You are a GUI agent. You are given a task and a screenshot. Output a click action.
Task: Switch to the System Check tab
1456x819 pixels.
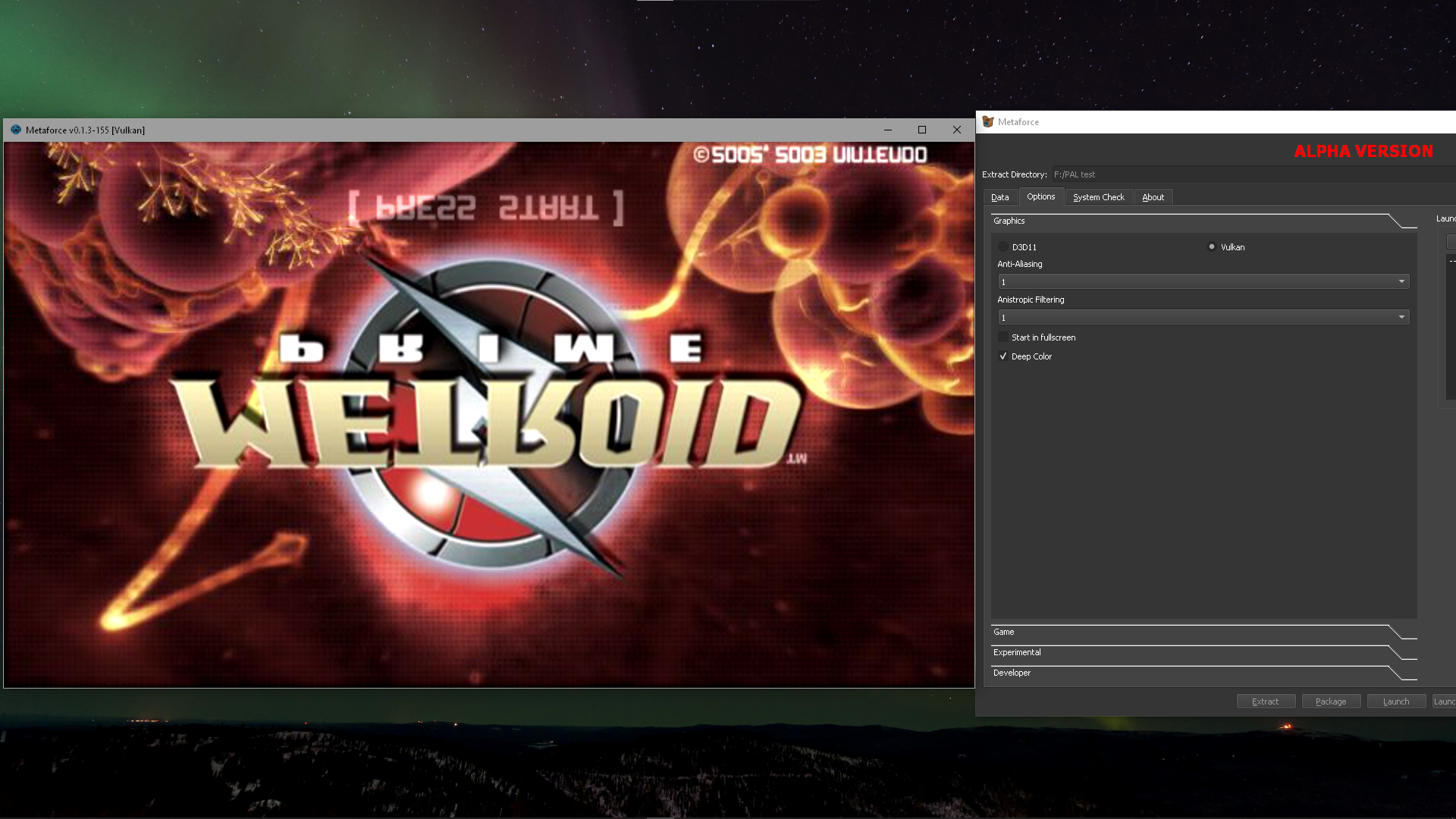pos(1098,197)
